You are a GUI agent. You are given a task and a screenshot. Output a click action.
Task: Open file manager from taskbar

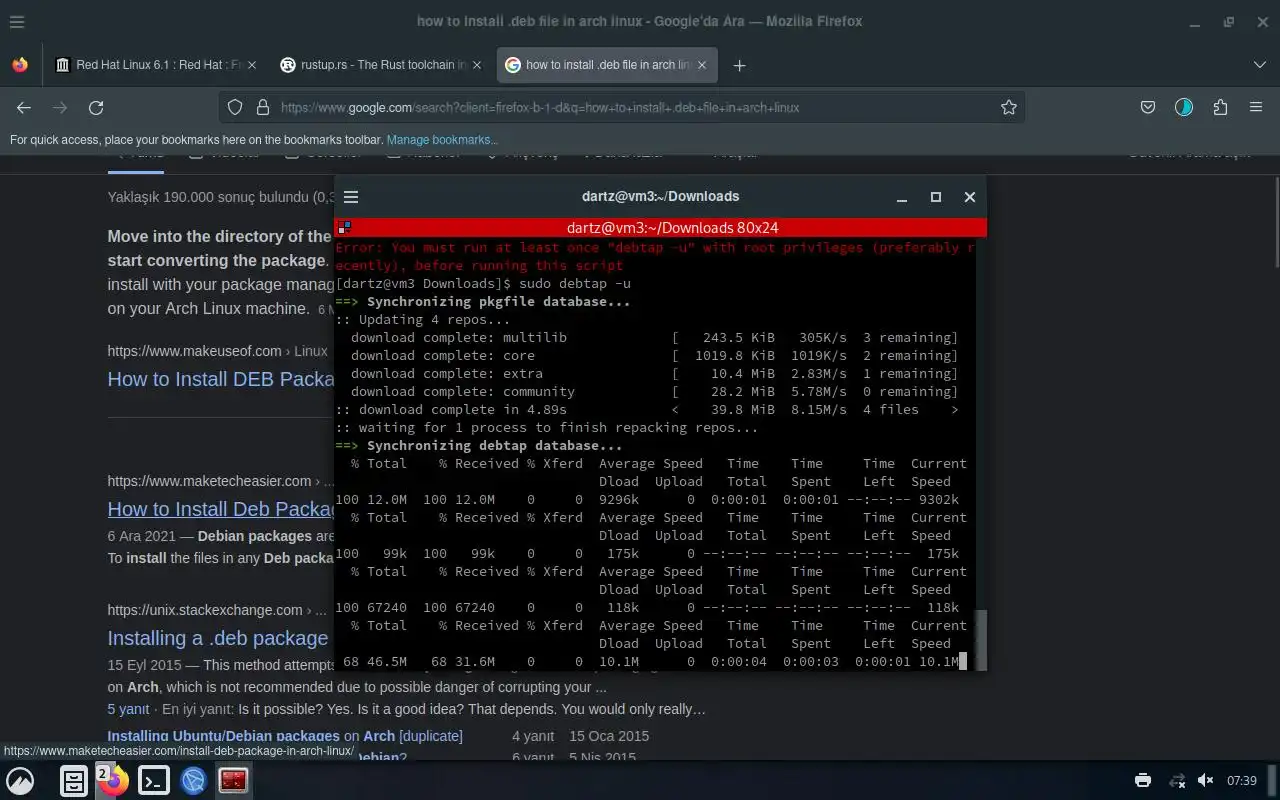point(74,781)
